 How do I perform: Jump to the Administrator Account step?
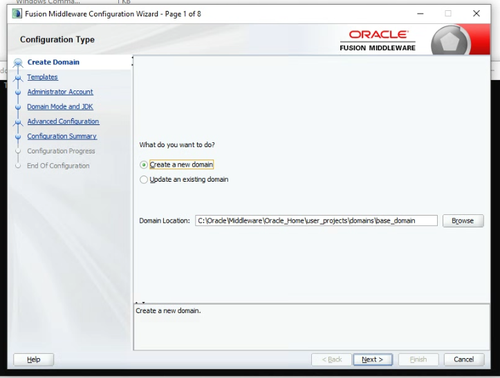pyautogui.click(x=60, y=92)
